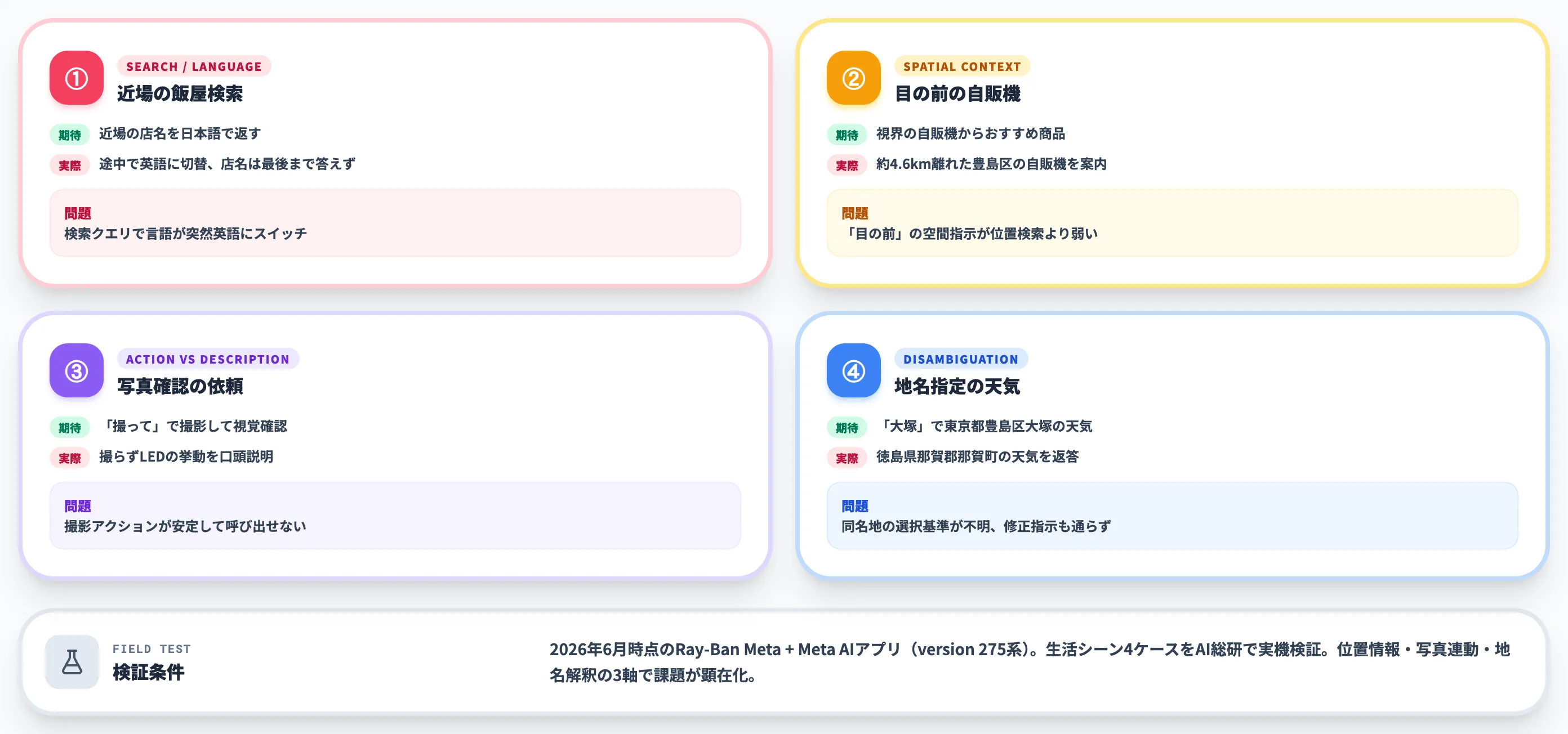
Task: Select the SEARCH / LANGUAGE tag
Action: (194, 66)
